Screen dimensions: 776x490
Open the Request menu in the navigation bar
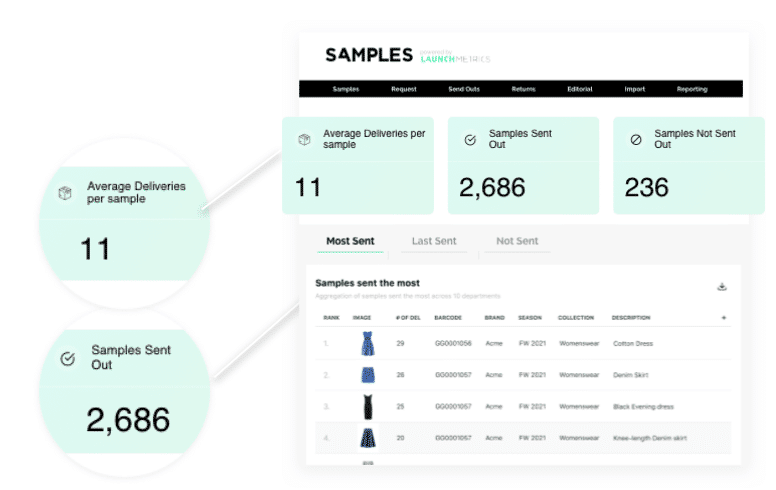404,89
